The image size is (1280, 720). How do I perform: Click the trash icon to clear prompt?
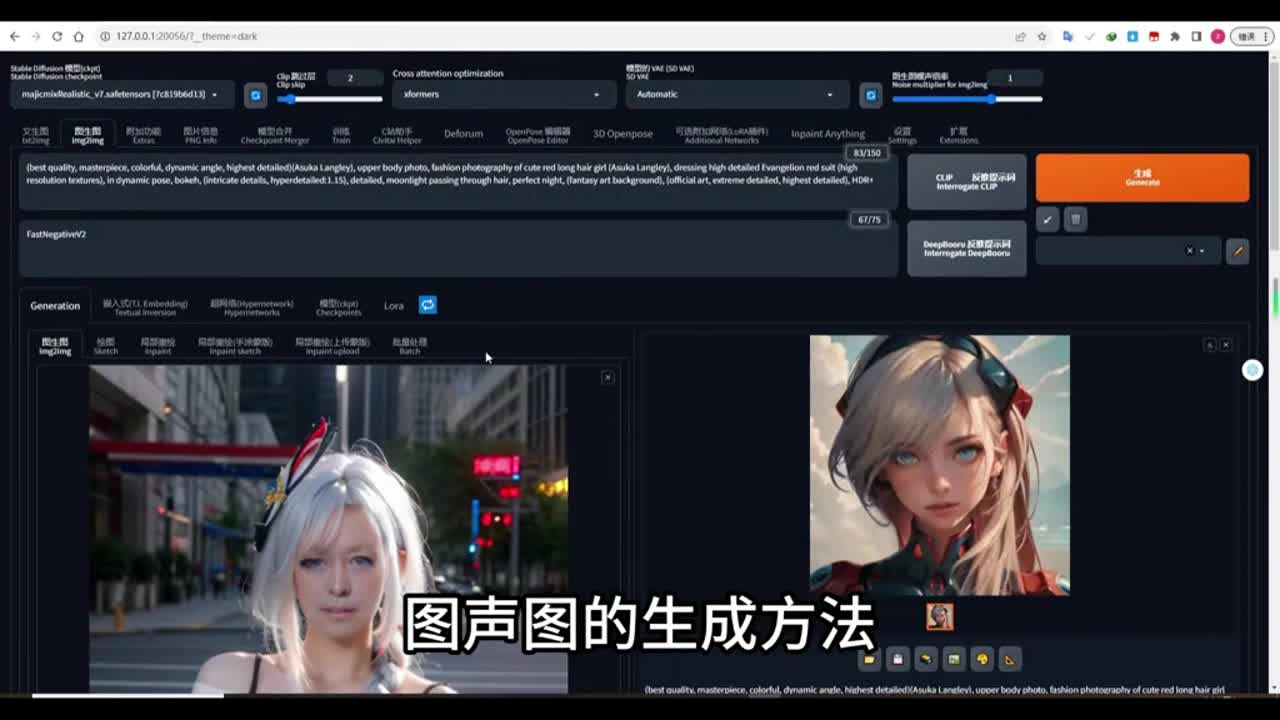point(1075,219)
